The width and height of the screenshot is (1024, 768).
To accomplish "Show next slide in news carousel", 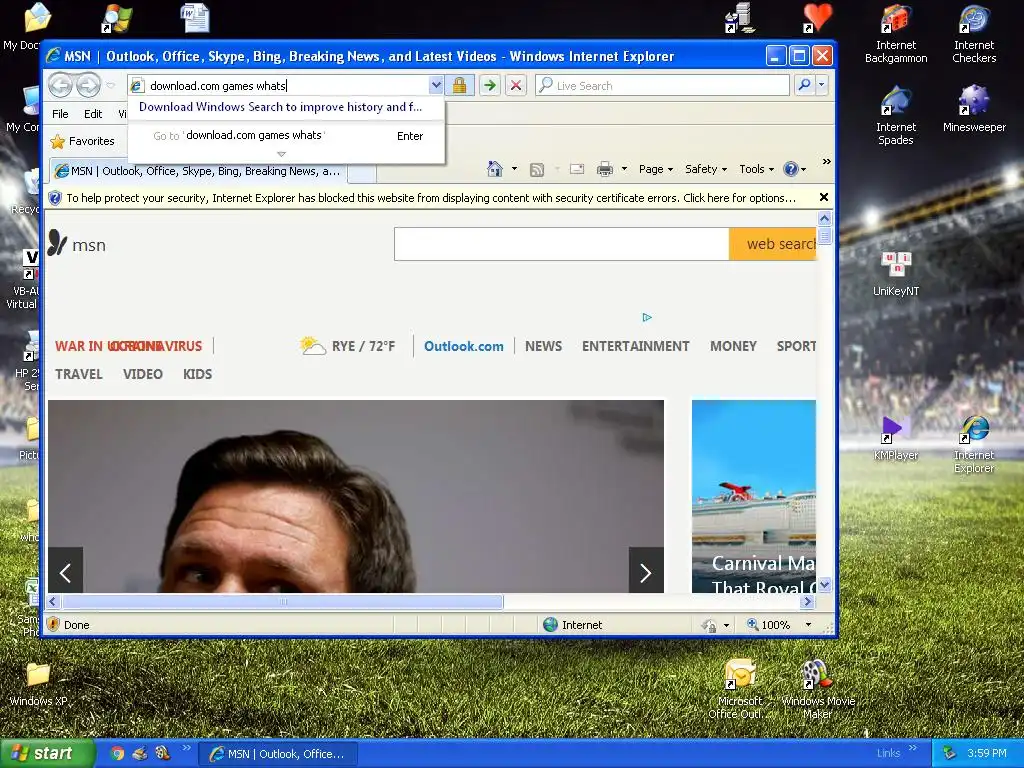I will coord(645,573).
